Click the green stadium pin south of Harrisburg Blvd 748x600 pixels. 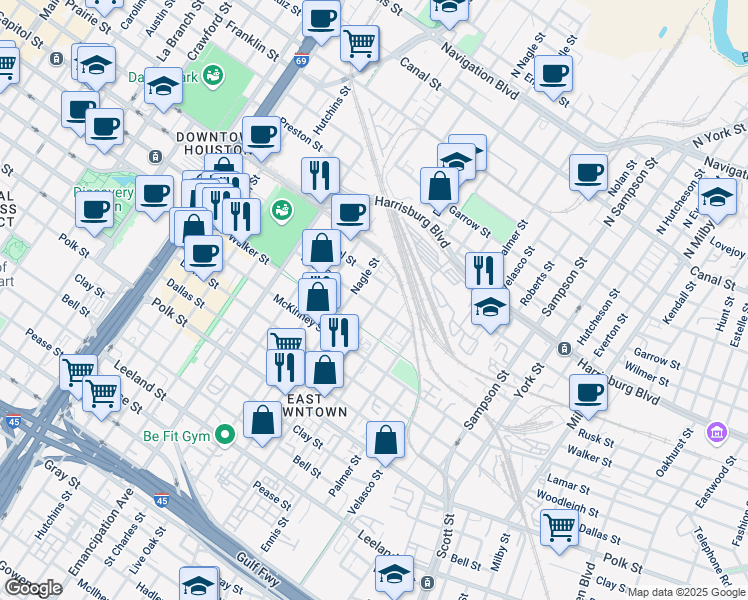click(x=282, y=210)
